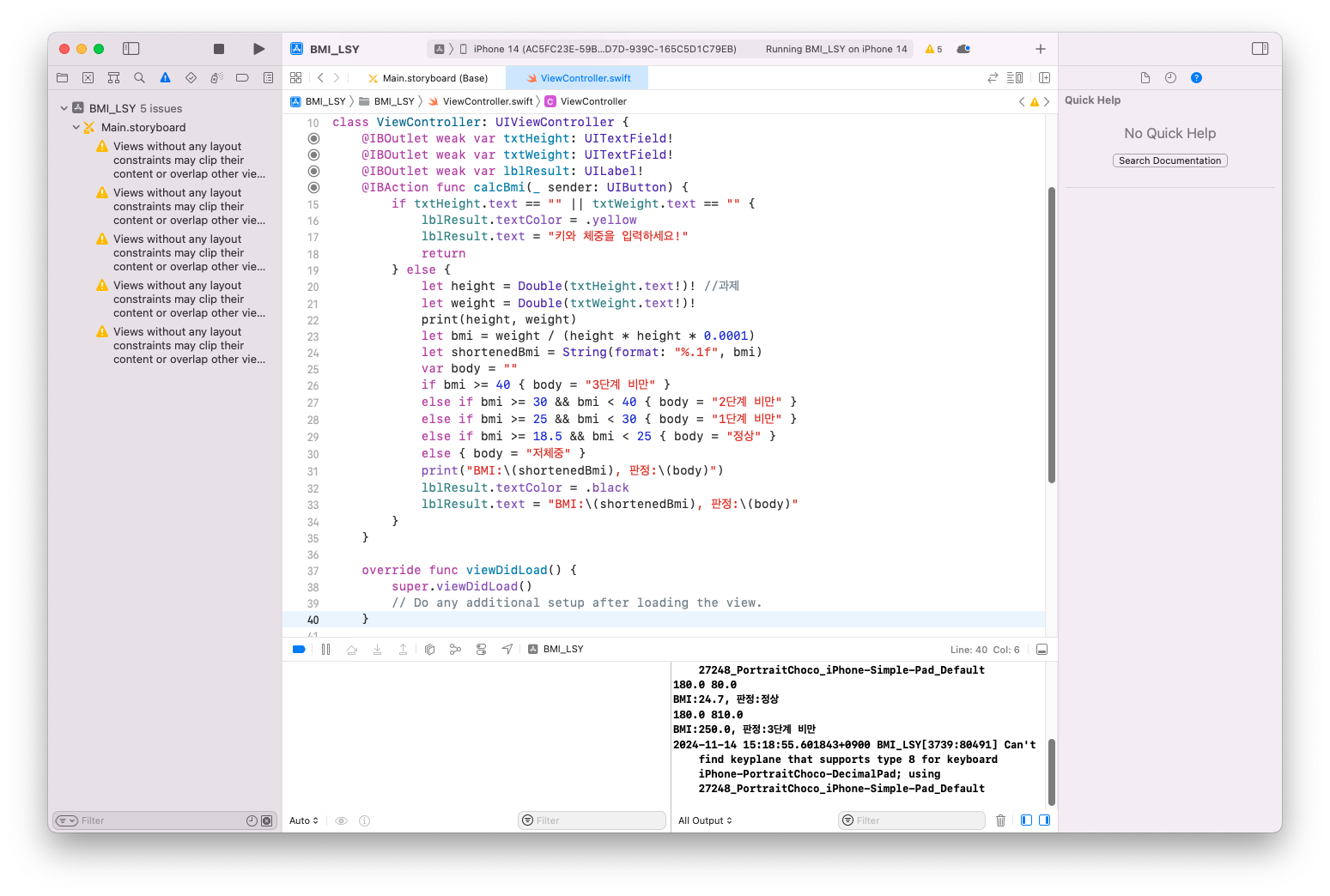Click BMI_LSY project in the jump bar
The width and height of the screenshot is (1330, 896).
click(318, 101)
